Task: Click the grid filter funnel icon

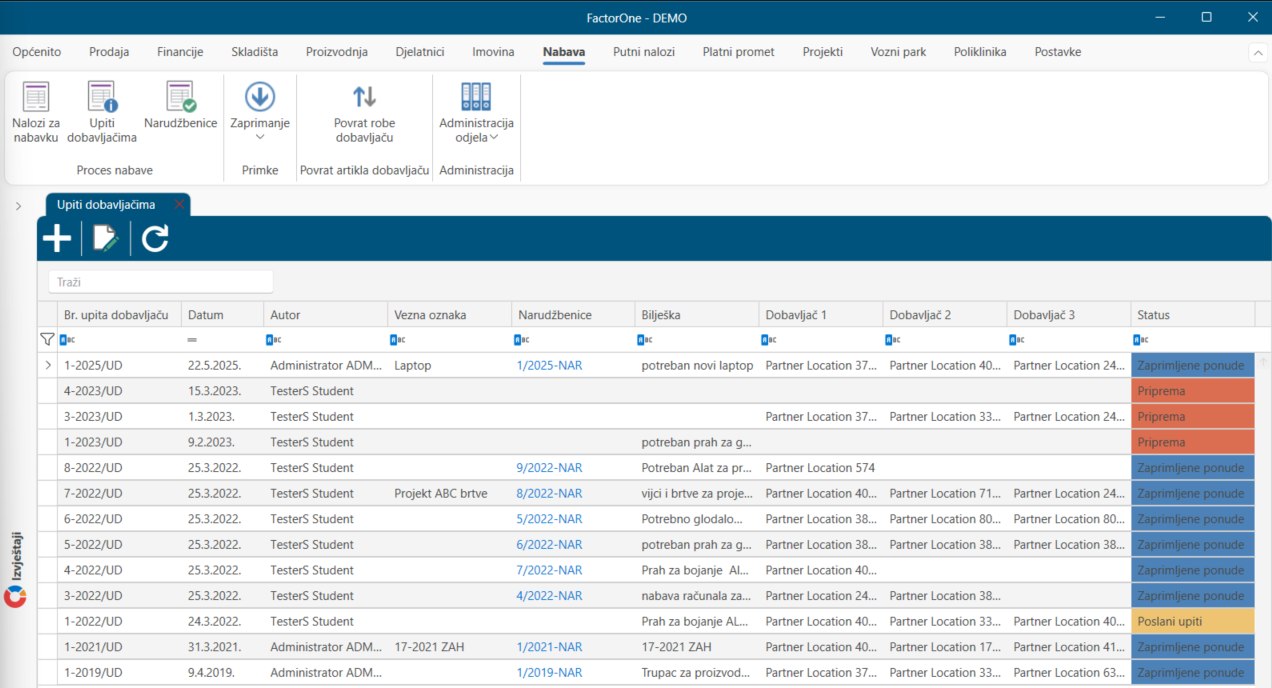Action: coord(47,340)
